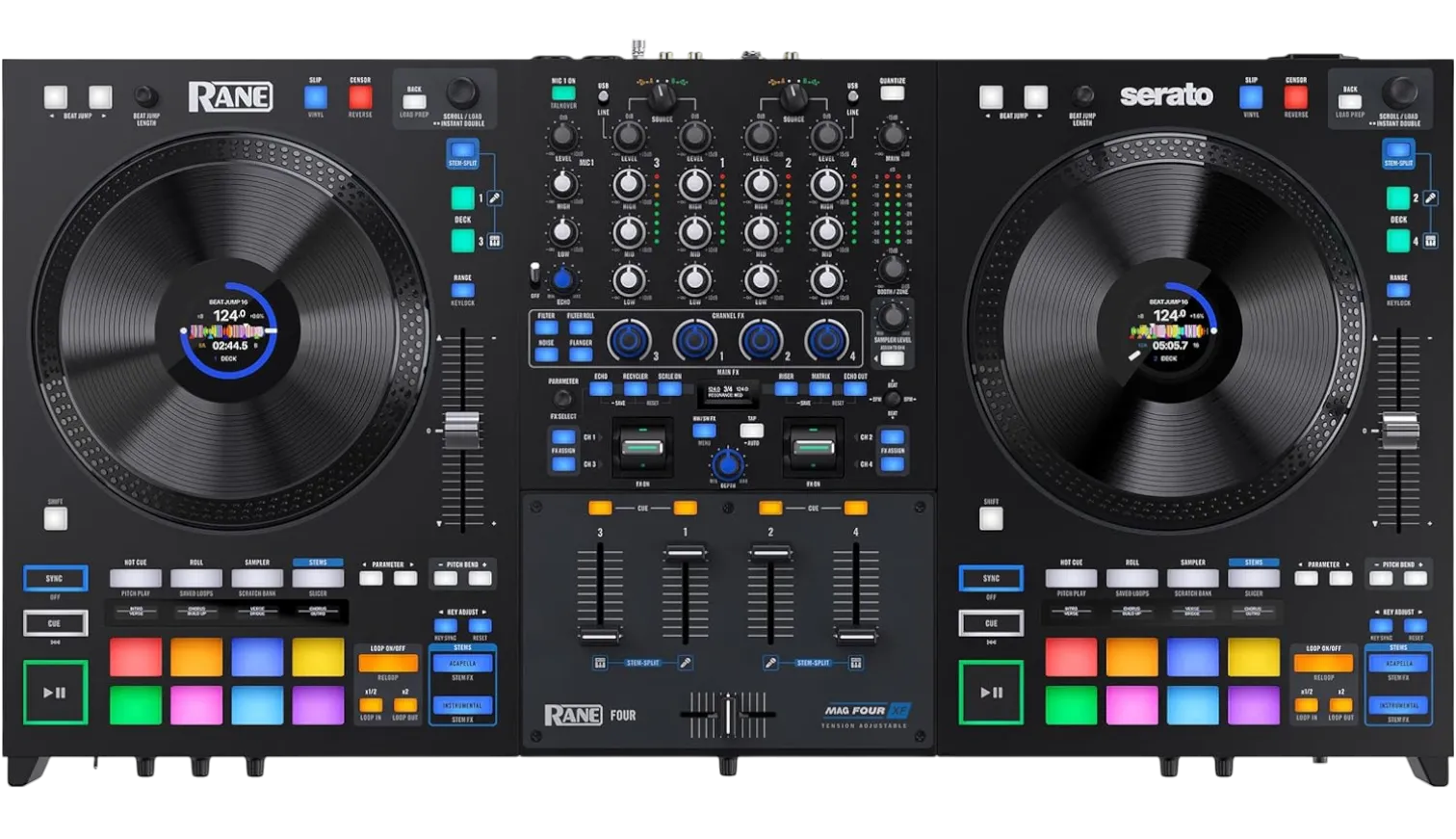Hit the right deck CUE button
The image size is (1456, 839).
(991, 623)
